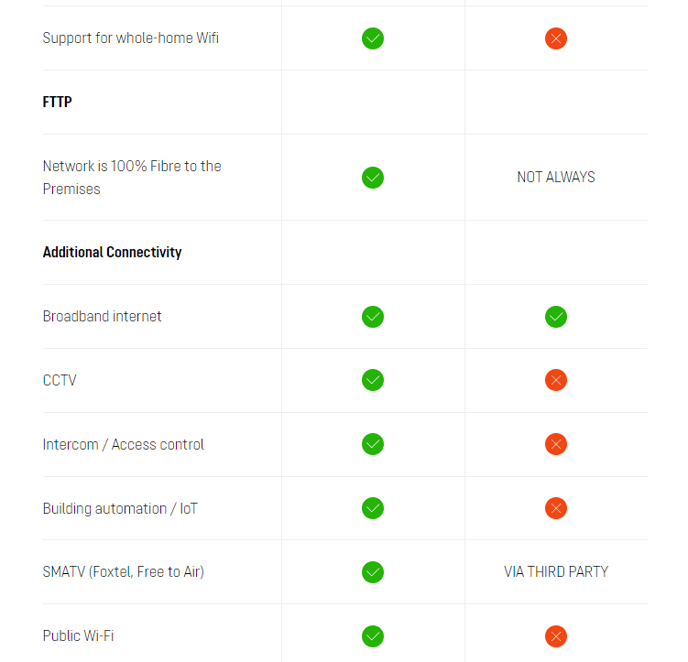The width and height of the screenshot is (688, 662).
Task: Click green checkmark in SMATV row
Action: pos(373,572)
